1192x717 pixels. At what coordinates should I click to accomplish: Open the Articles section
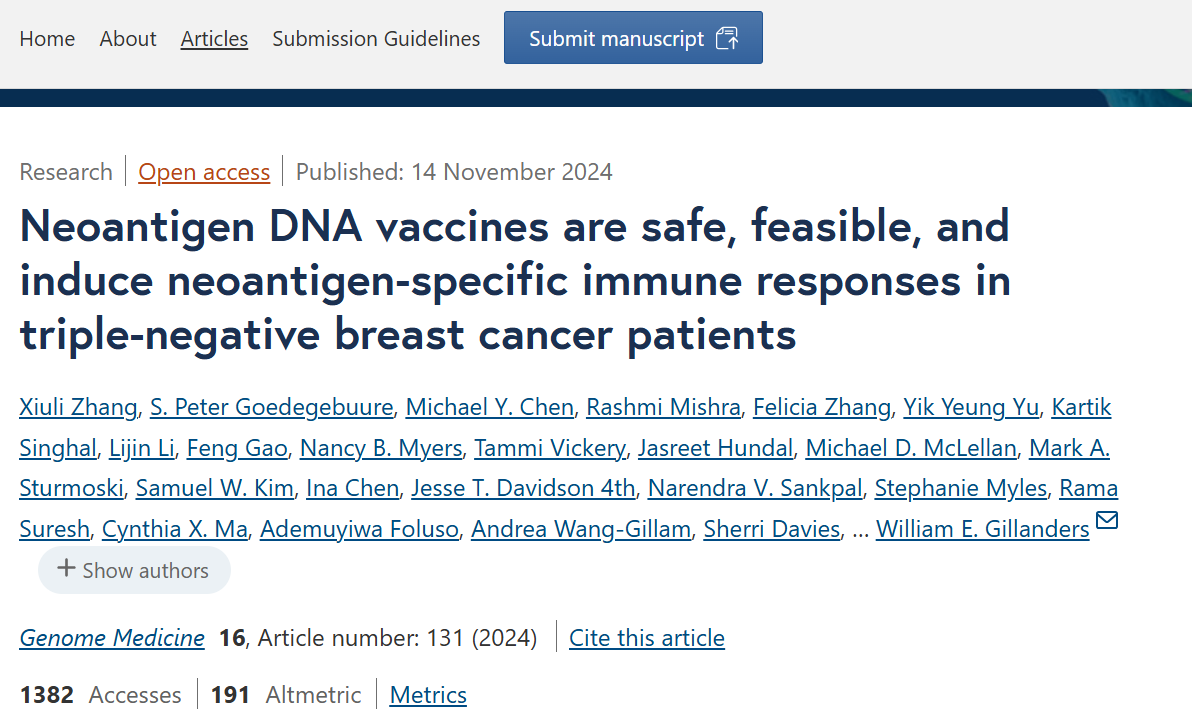tap(214, 39)
